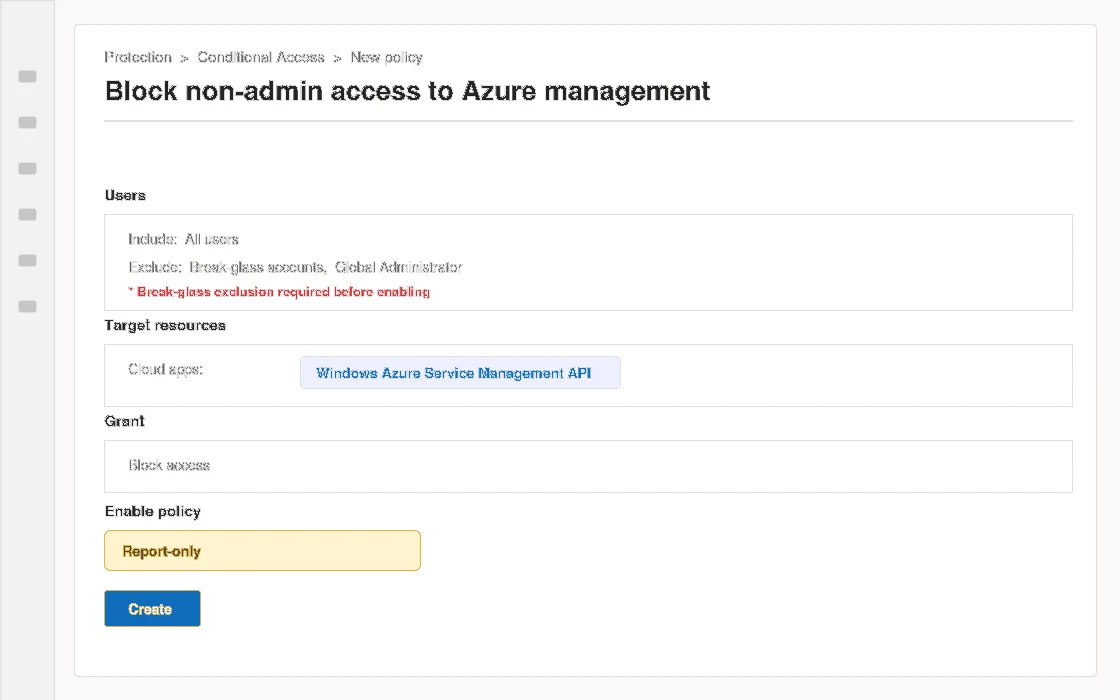Click the 'Cloud apps:' label

165,369
